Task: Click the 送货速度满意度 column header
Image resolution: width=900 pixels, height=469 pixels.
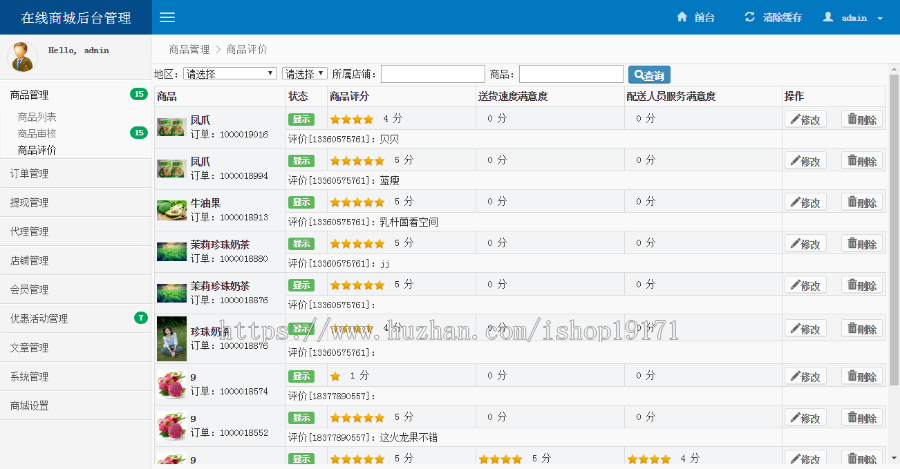Action: pos(513,96)
